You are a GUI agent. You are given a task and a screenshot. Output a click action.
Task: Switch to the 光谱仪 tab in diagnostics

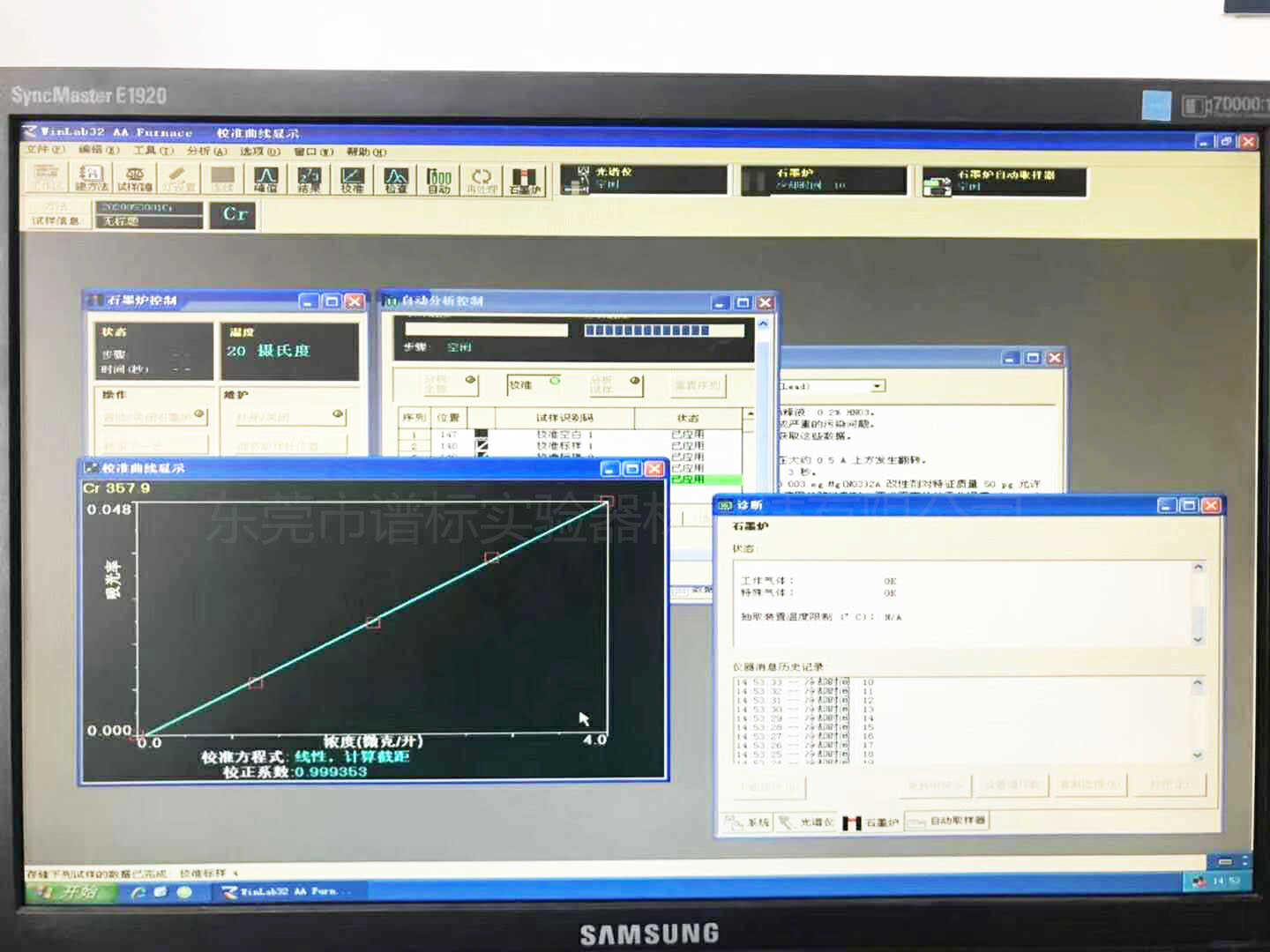(807, 822)
